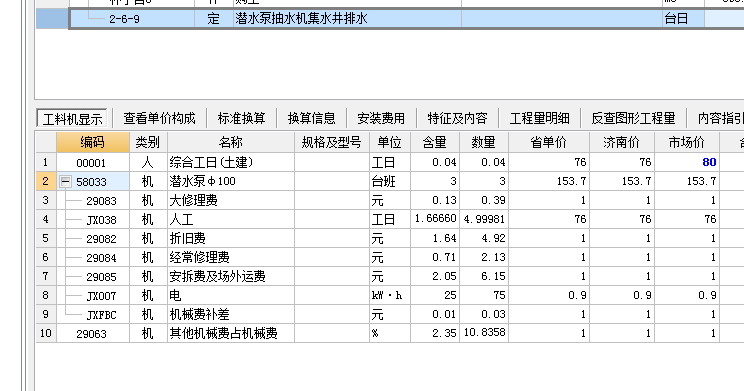Click 75 数量 cell in 电 row
The height and width of the screenshot is (391, 744).
(x=484, y=295)
